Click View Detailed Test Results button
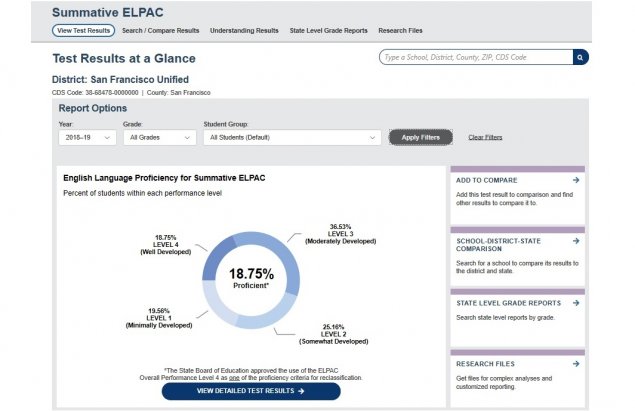The width and height of the screenshot is (635, 411). point(250,391)
